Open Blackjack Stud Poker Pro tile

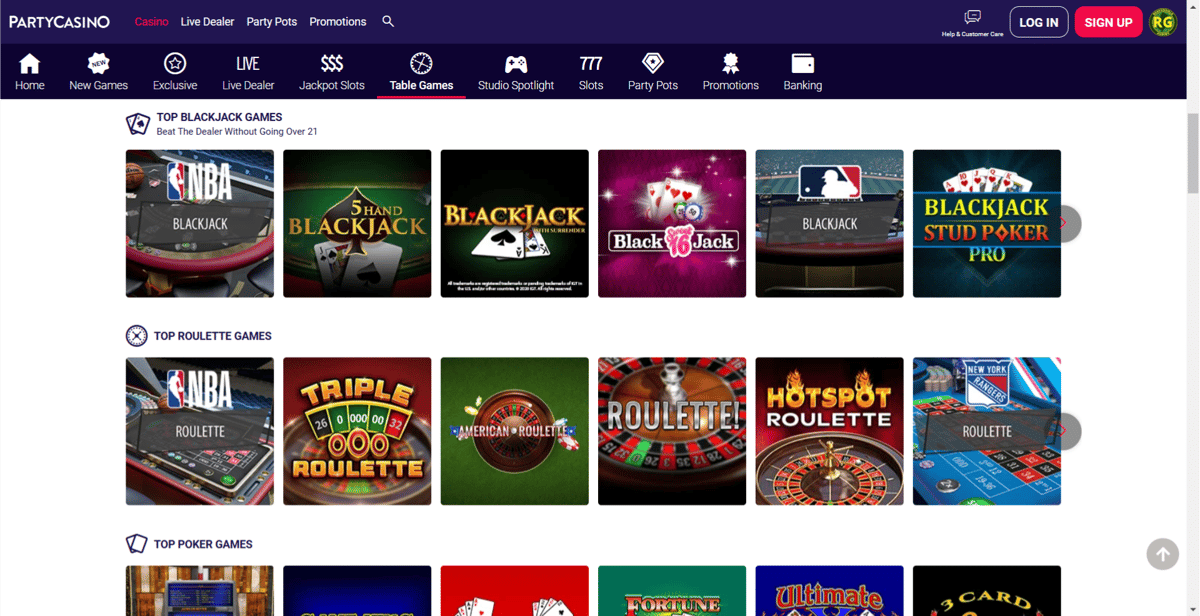tap(987, 223)
